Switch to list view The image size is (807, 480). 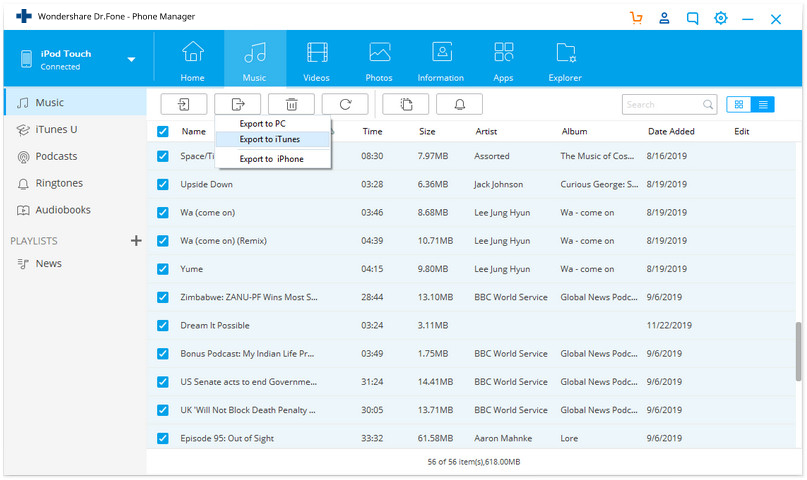coord(763,104)
